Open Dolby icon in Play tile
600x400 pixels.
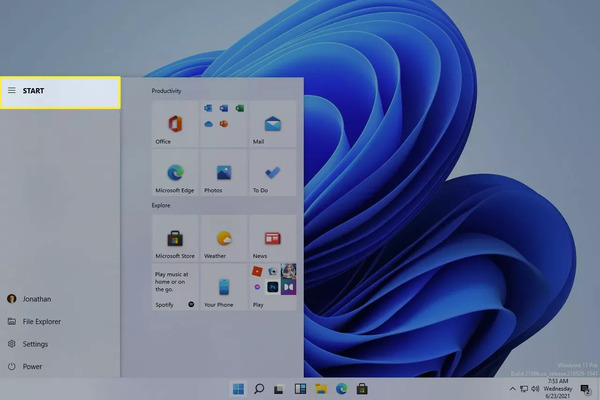coord(289,287)
